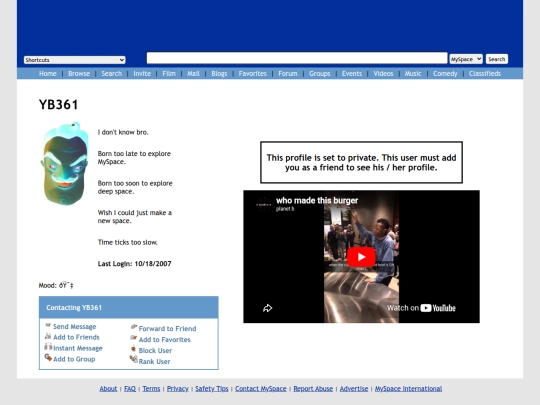The width and height of the screenshot is (540, 405).
Task: Open the FAQ footer link
Action: (x=130, y=388)
